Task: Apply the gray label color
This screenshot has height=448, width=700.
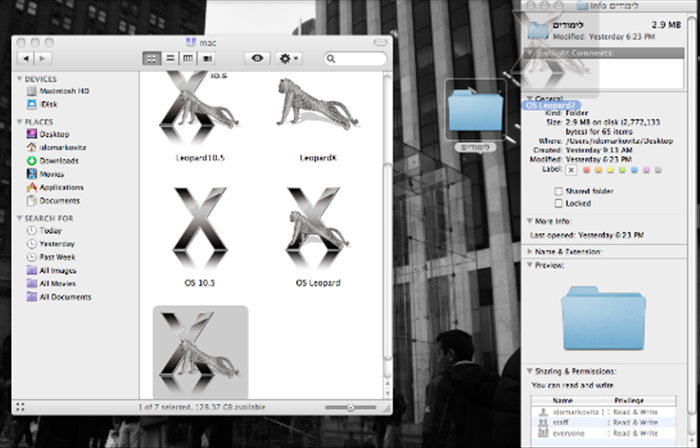Action: [x=658, y=170]
